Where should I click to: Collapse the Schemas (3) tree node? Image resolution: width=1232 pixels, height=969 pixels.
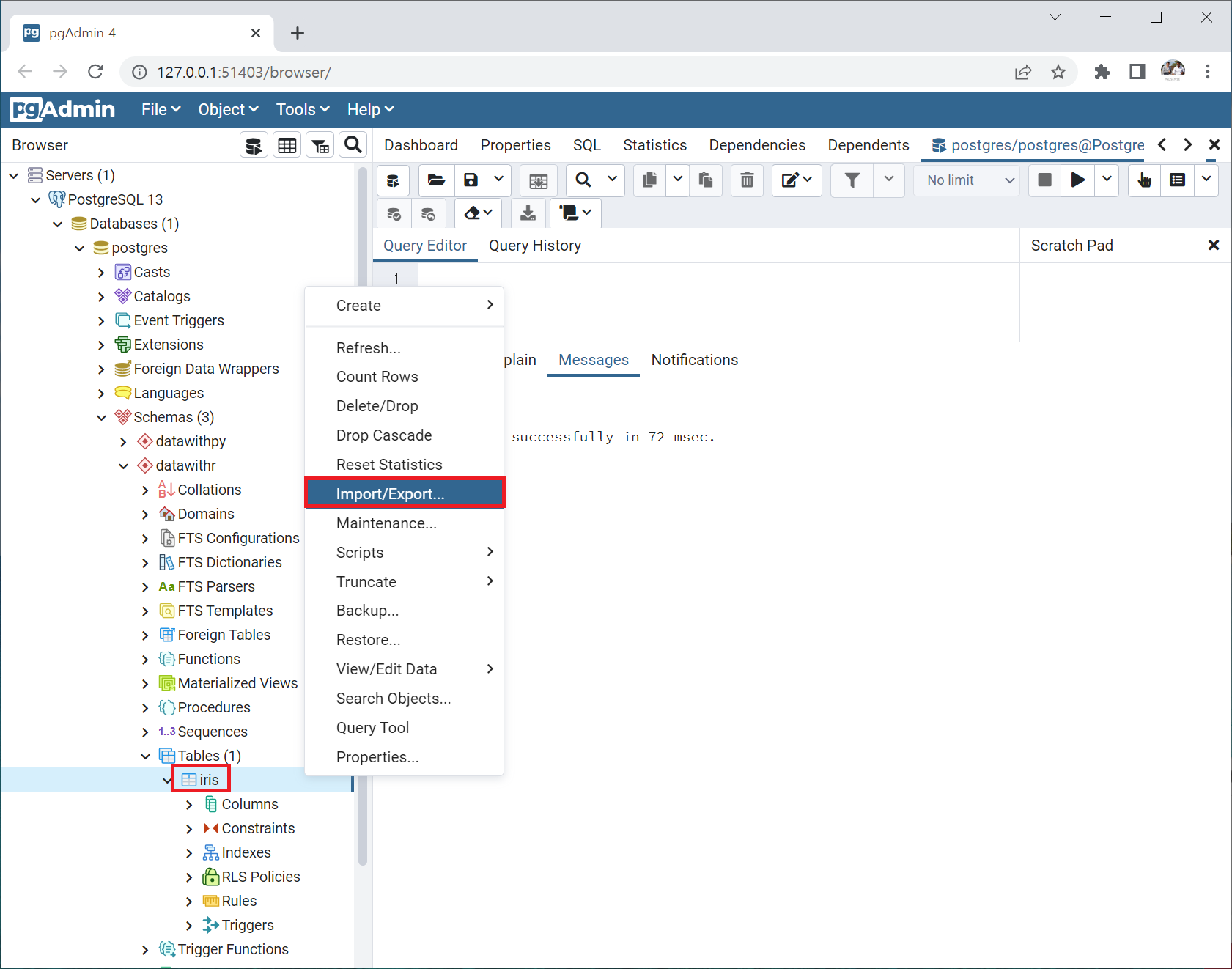click(102, 417)
